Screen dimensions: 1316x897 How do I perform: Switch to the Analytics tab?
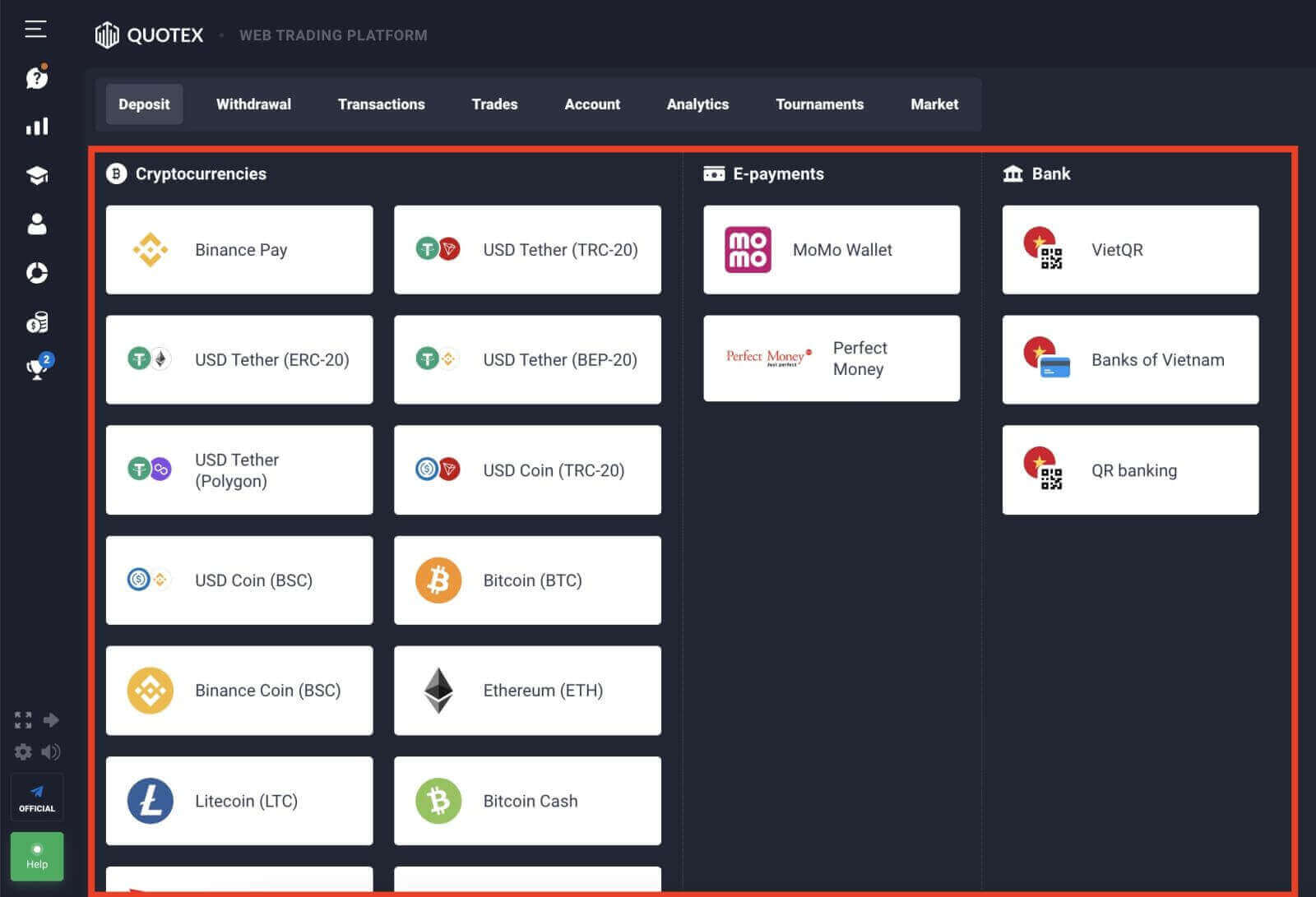[697, 104]
